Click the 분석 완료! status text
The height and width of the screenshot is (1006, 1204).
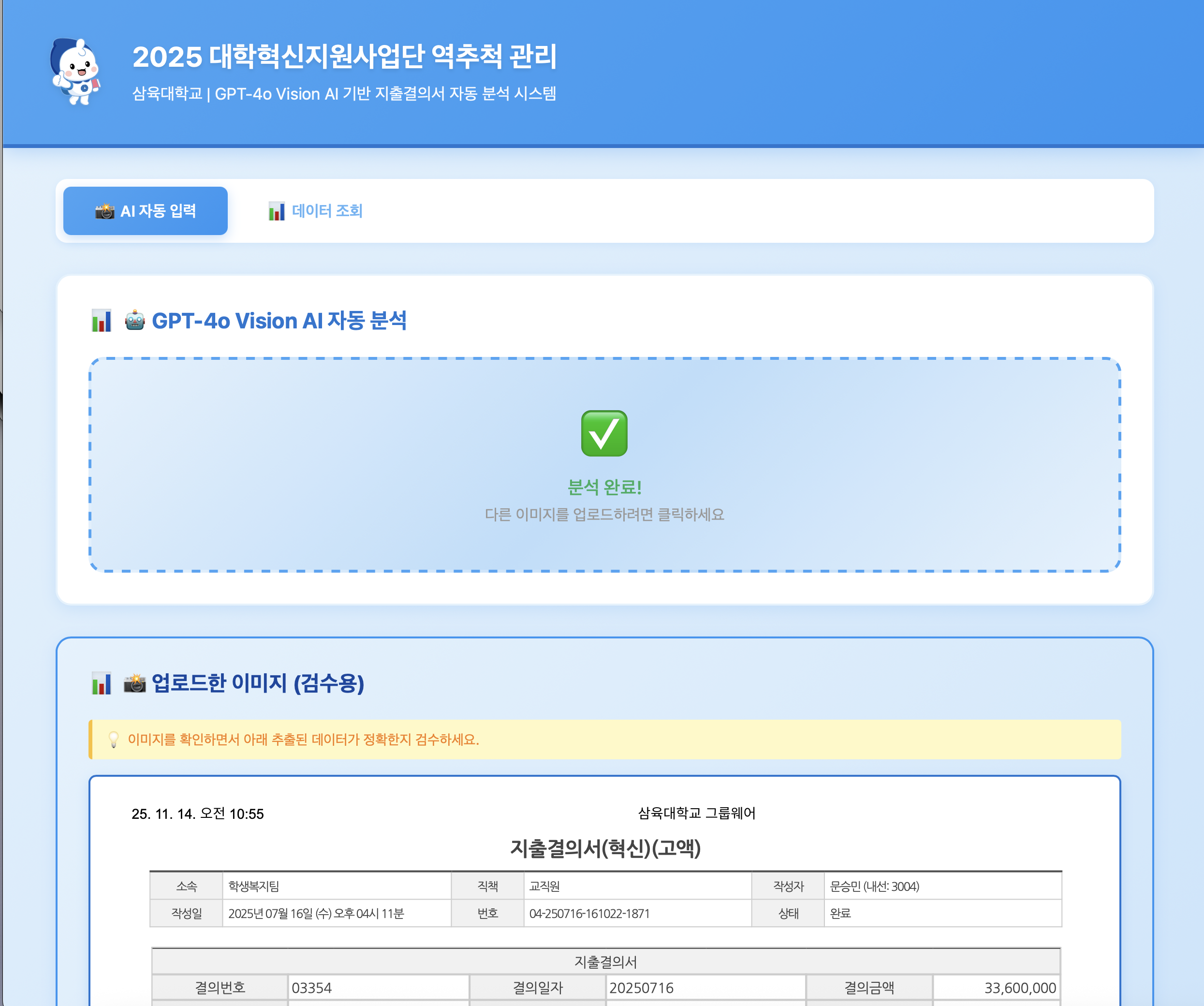604,488
